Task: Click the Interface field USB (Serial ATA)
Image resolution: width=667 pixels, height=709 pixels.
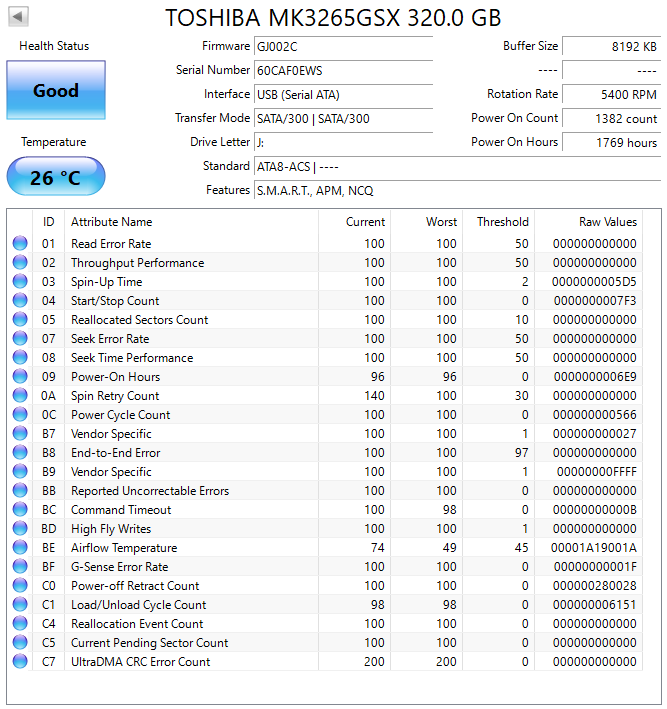Action: click(343, 95)
